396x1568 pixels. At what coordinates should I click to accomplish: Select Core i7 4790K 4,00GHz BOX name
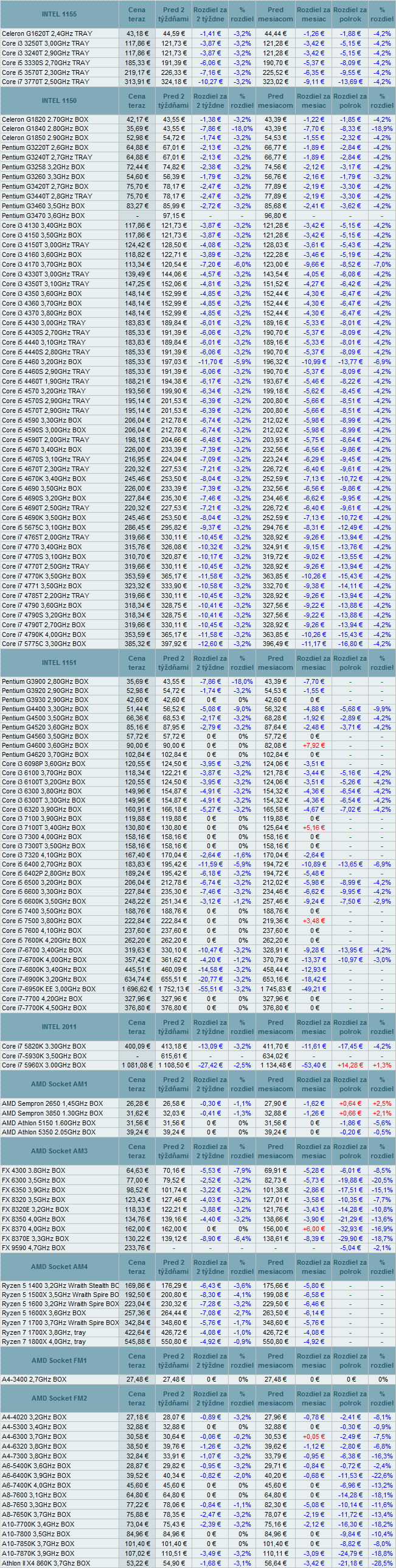[44, 635]
